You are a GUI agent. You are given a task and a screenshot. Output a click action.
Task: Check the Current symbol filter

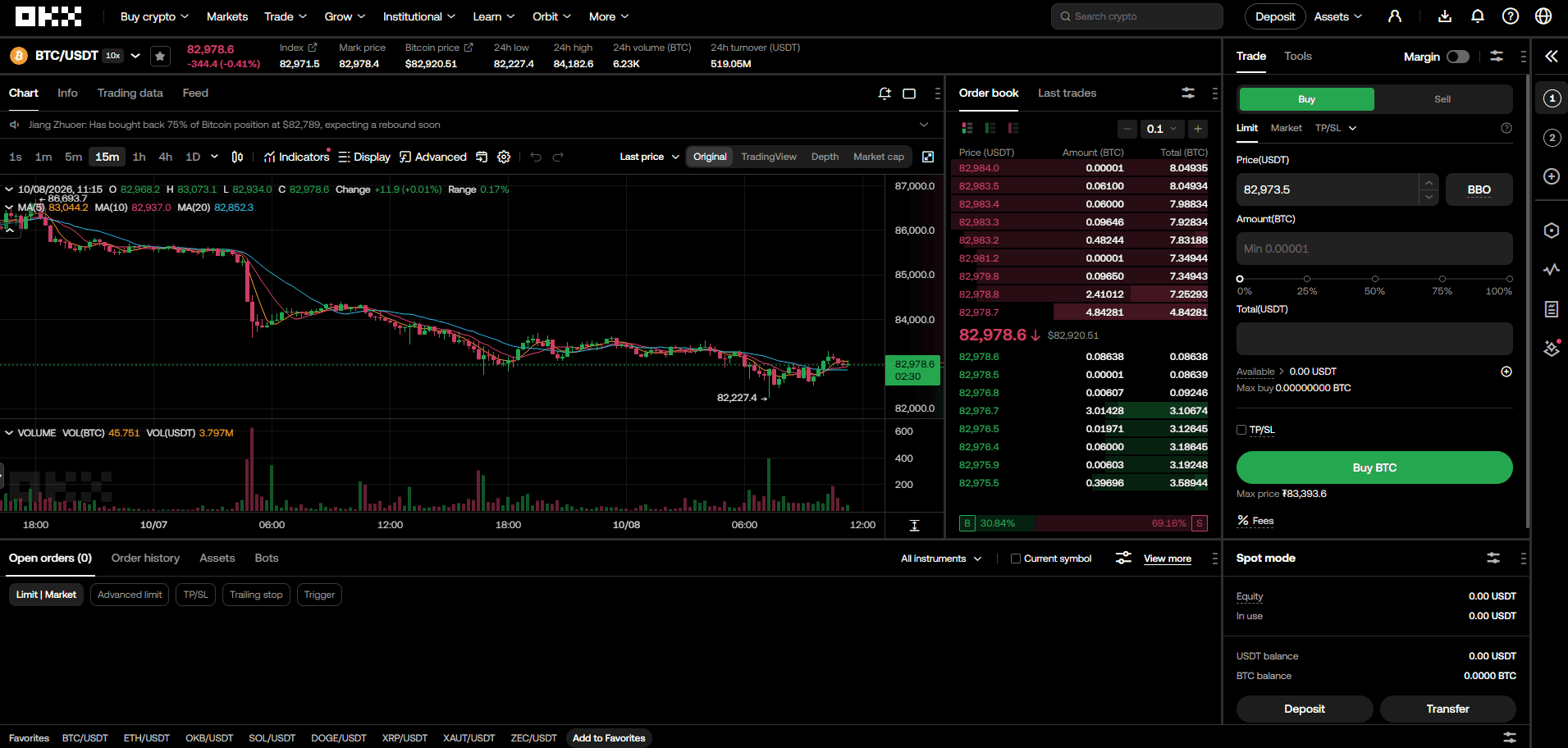pyautogui.click(x=1016, y=559)
